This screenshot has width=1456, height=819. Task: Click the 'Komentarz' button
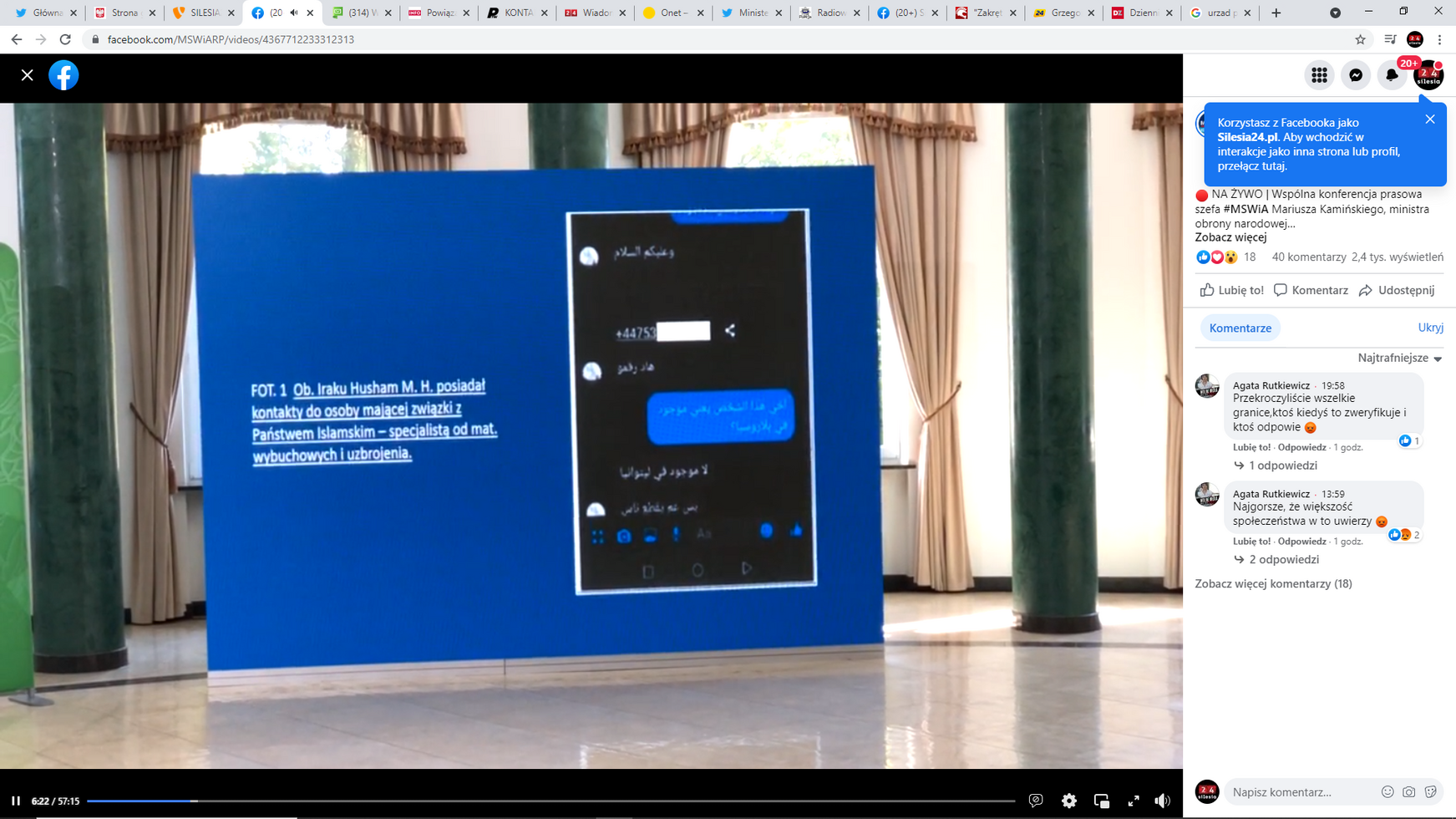click(1311, 290)
